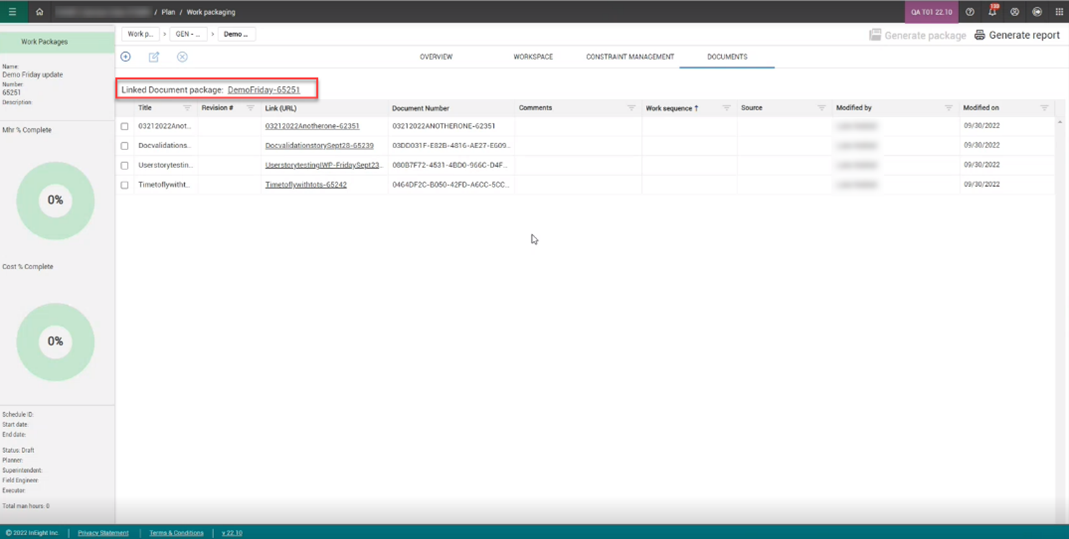Switch to the Constraint Management tab

click(x=630, y=57)
